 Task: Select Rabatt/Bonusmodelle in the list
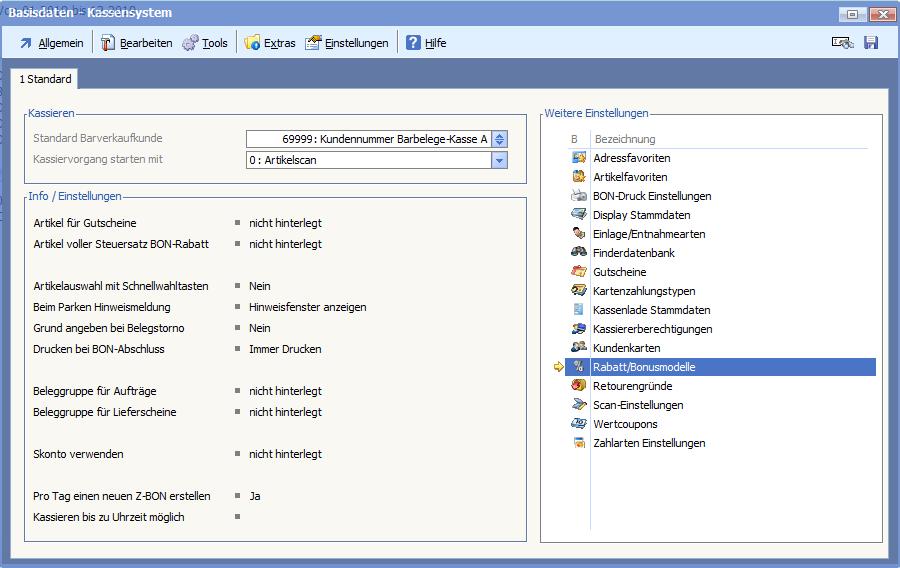pos(643,367)
